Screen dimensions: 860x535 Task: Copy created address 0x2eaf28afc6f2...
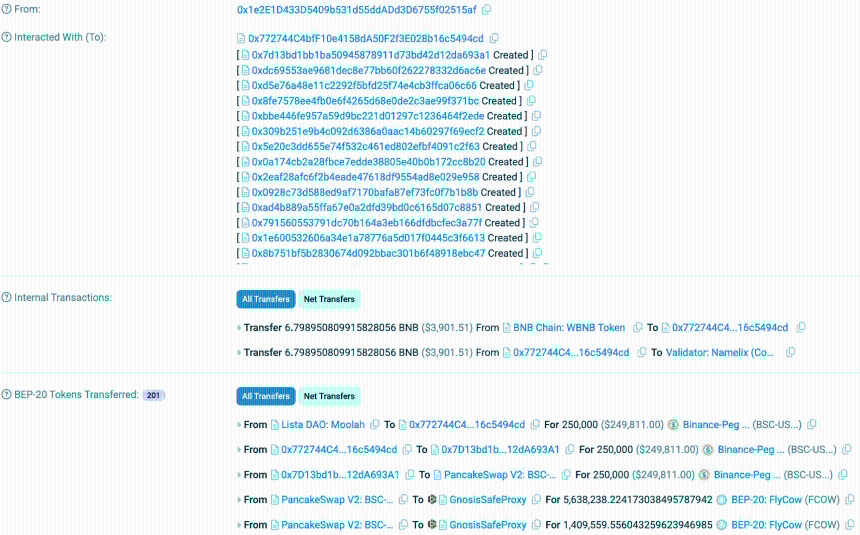point(531,177)
